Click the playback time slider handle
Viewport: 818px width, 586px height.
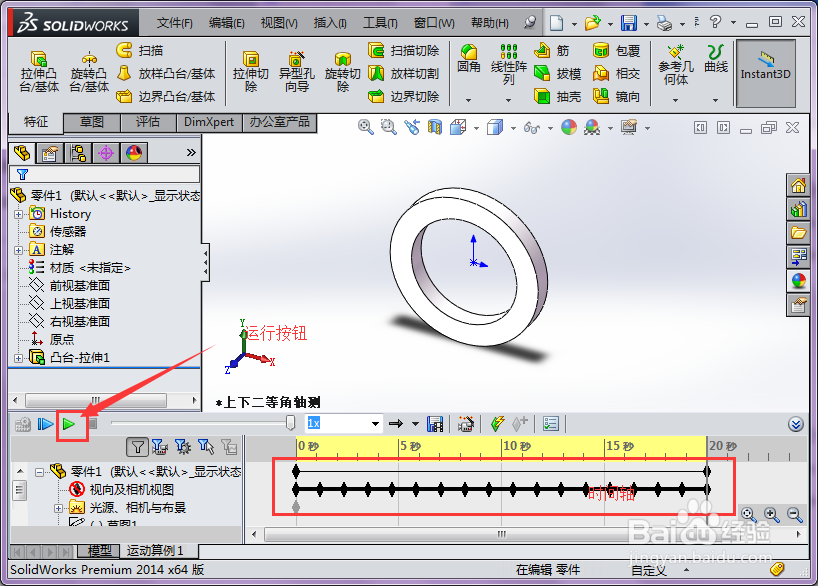coord(291,423)
